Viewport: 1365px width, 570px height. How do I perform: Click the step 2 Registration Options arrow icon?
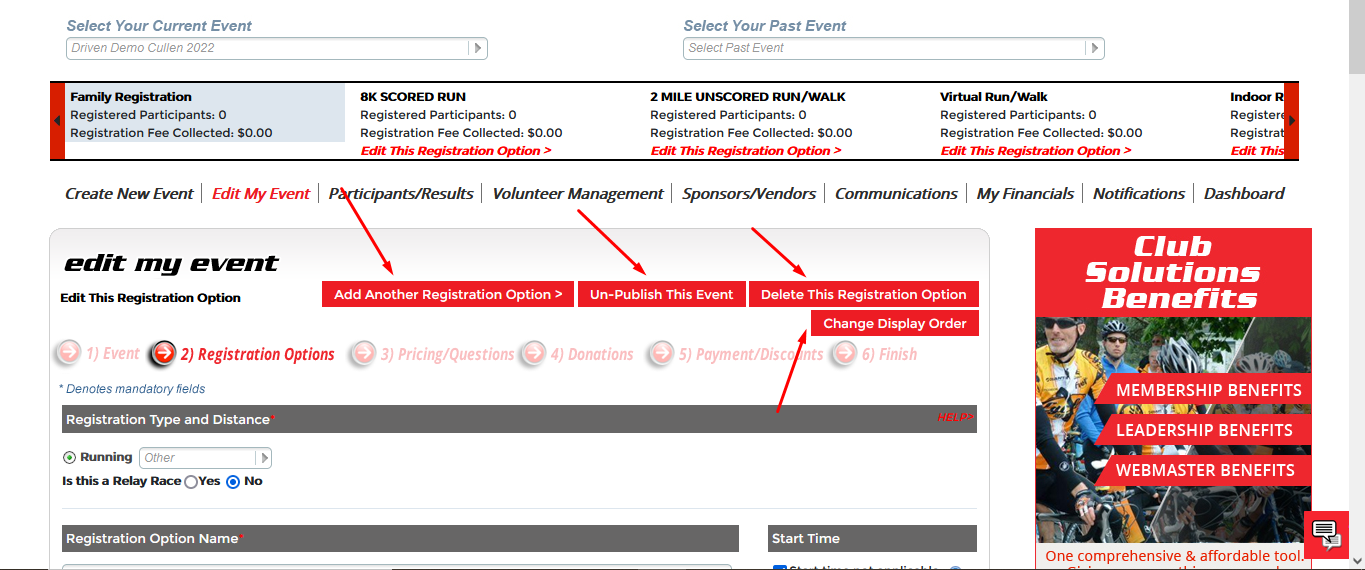(x=163, y=353)
